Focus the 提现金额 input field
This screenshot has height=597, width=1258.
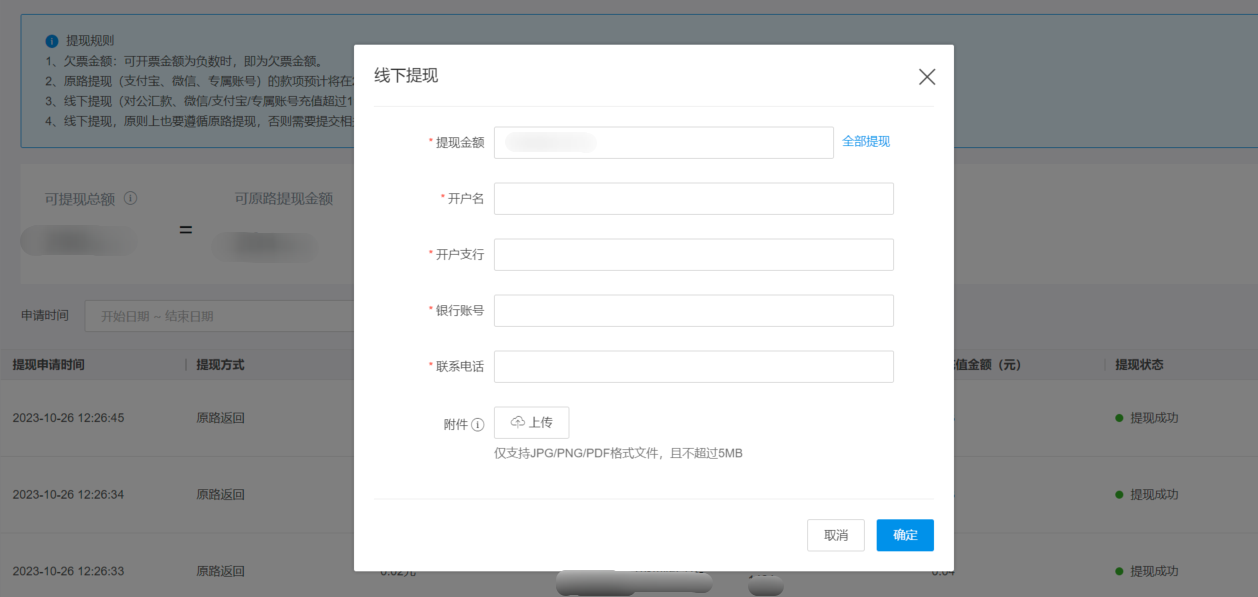[x=663, y=143]
